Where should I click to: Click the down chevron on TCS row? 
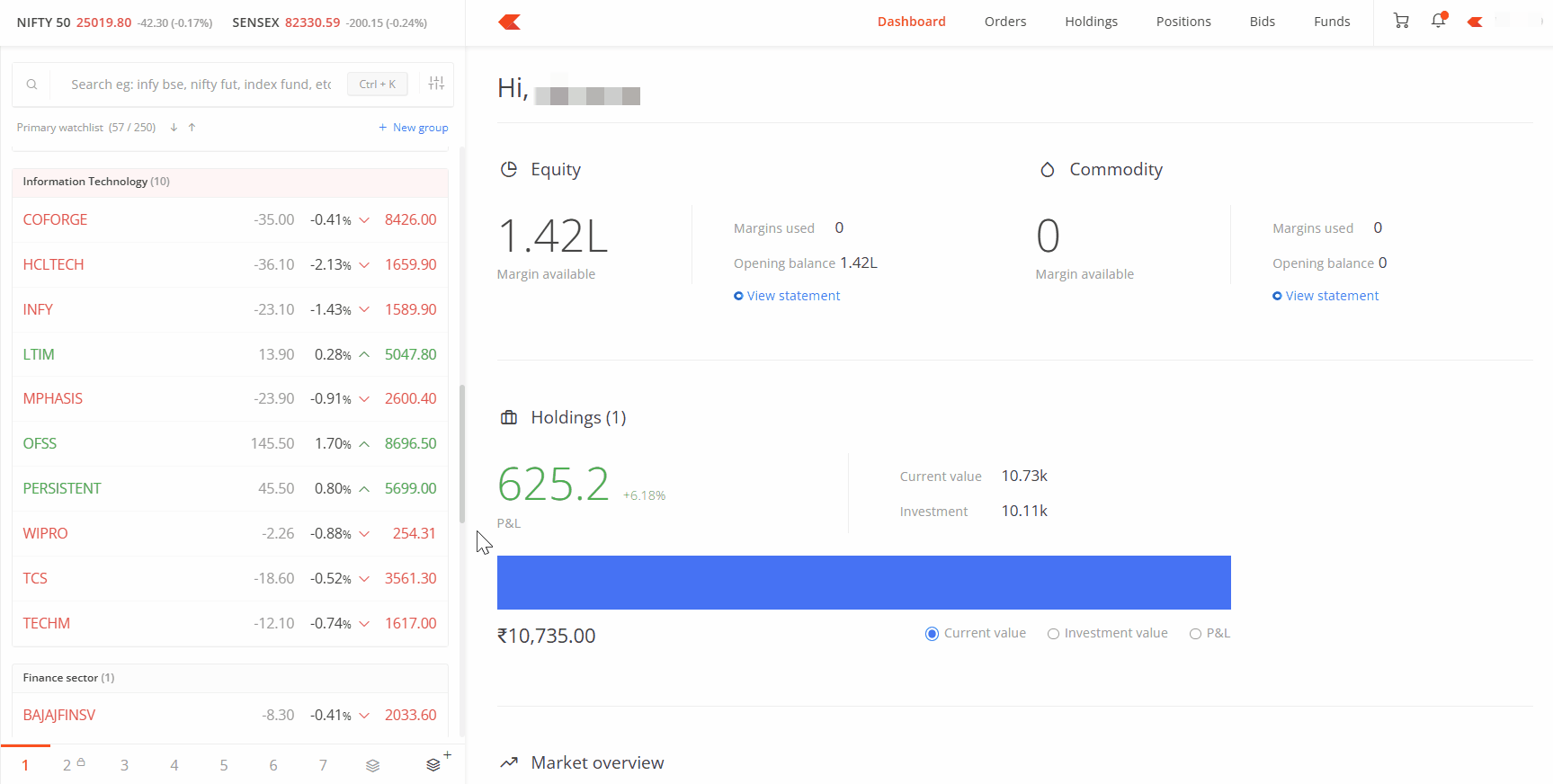pos(364,578)
